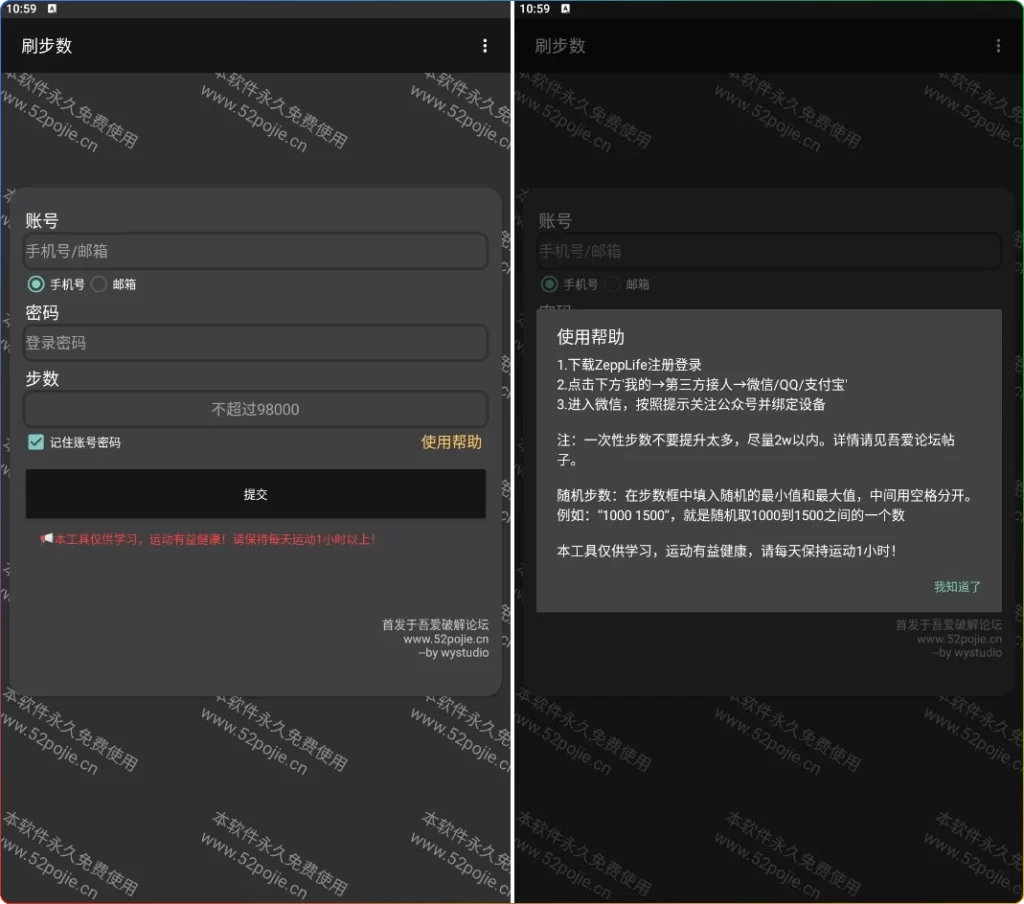Viewport: 1024px width, 904px height.
Task: Tap the 提交 submit button
Action: (x=254, y=494)
